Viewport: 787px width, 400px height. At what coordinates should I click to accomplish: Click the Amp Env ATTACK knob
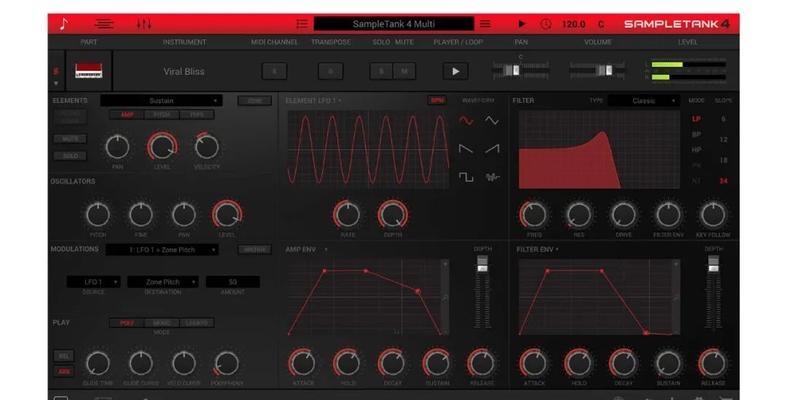[x=303, y=363]
